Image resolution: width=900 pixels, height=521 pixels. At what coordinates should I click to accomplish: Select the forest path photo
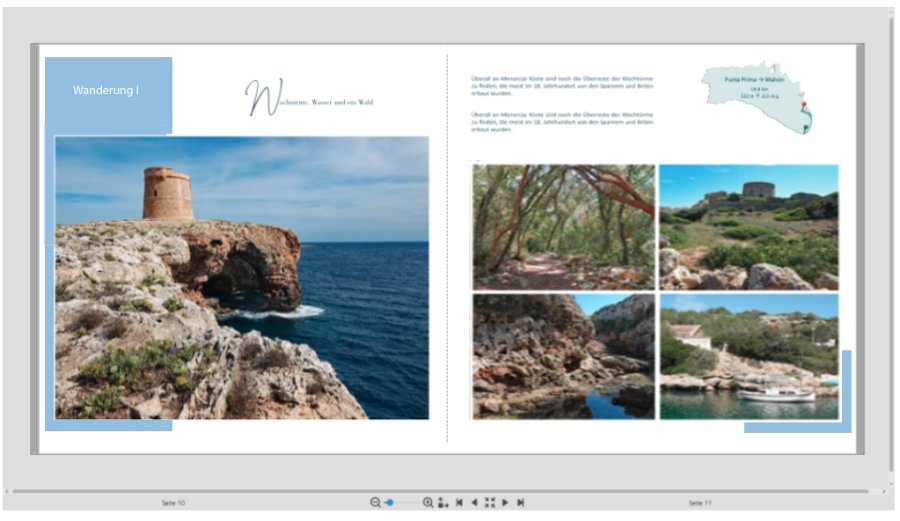click(x=563, y=227)
